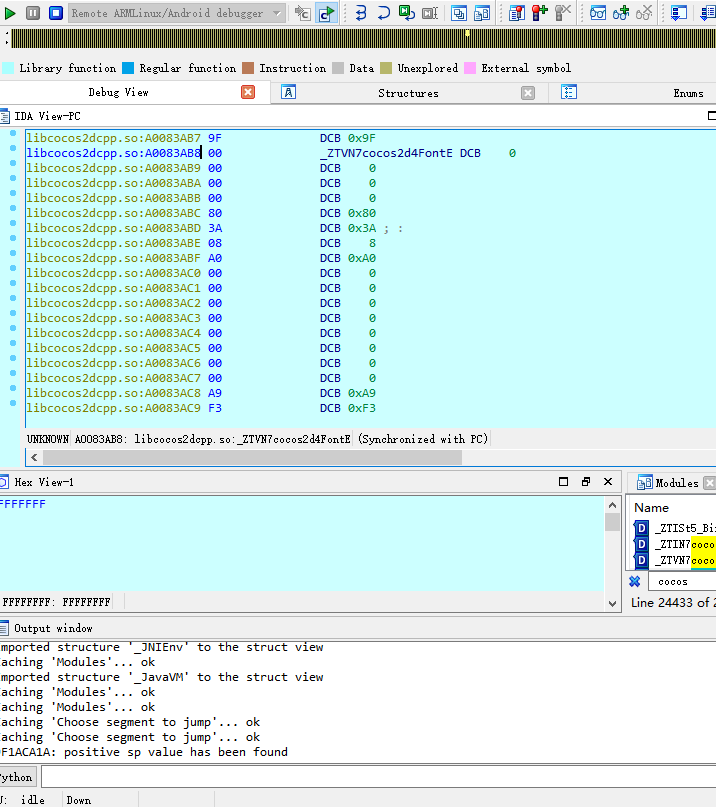The width and height of the screenshot is (716, 807).
Task: Open the breakpoint list icon
Action: [x=516, y=13]
